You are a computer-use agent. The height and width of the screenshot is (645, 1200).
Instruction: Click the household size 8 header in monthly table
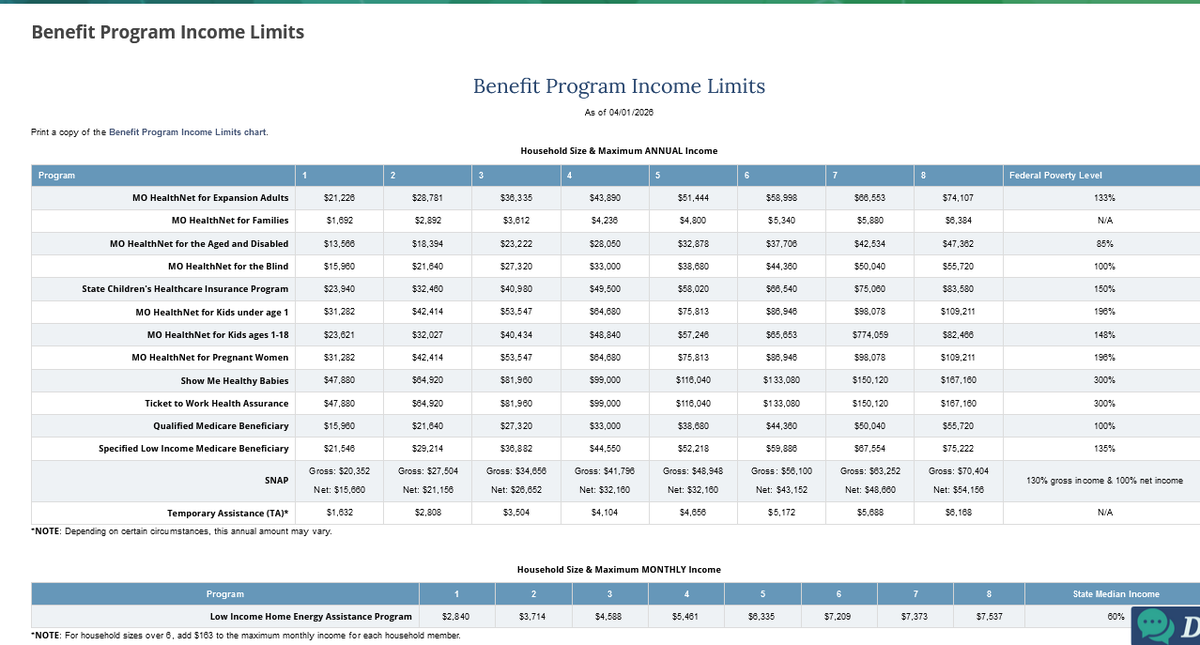point(990,595)
